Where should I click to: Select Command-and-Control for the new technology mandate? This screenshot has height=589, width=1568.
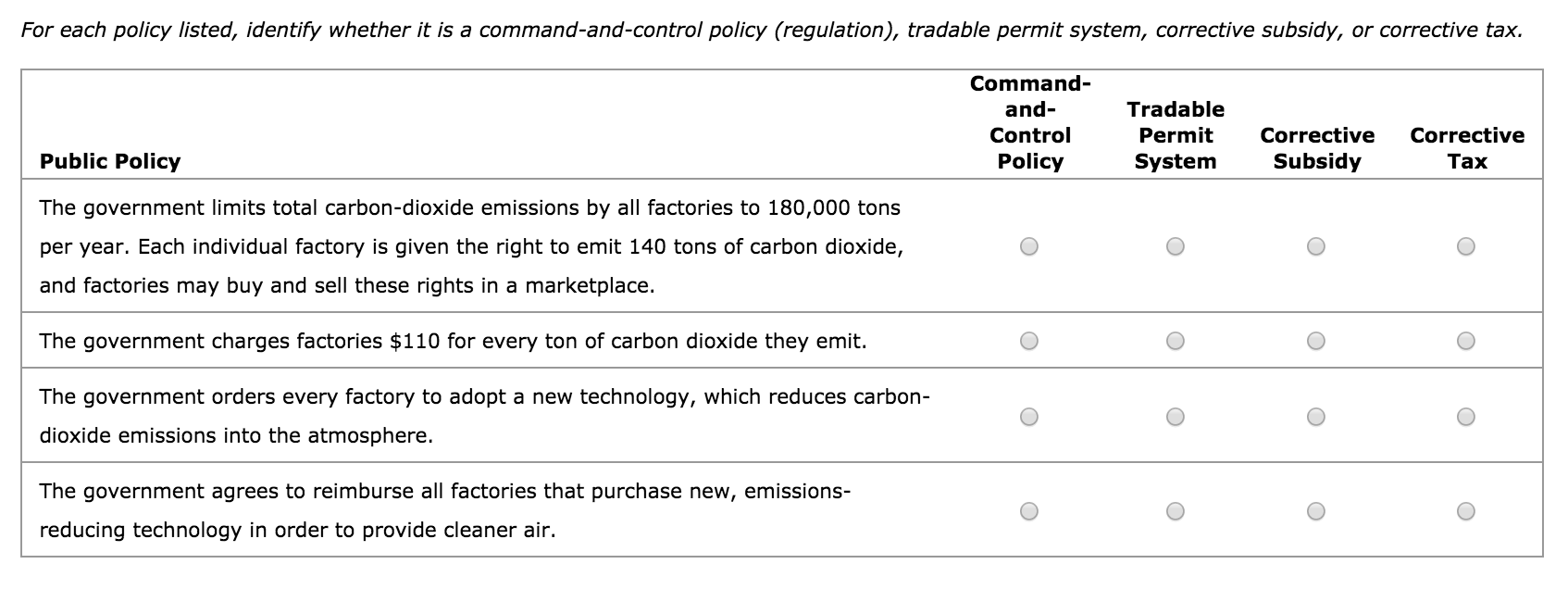click(1029, 417)
